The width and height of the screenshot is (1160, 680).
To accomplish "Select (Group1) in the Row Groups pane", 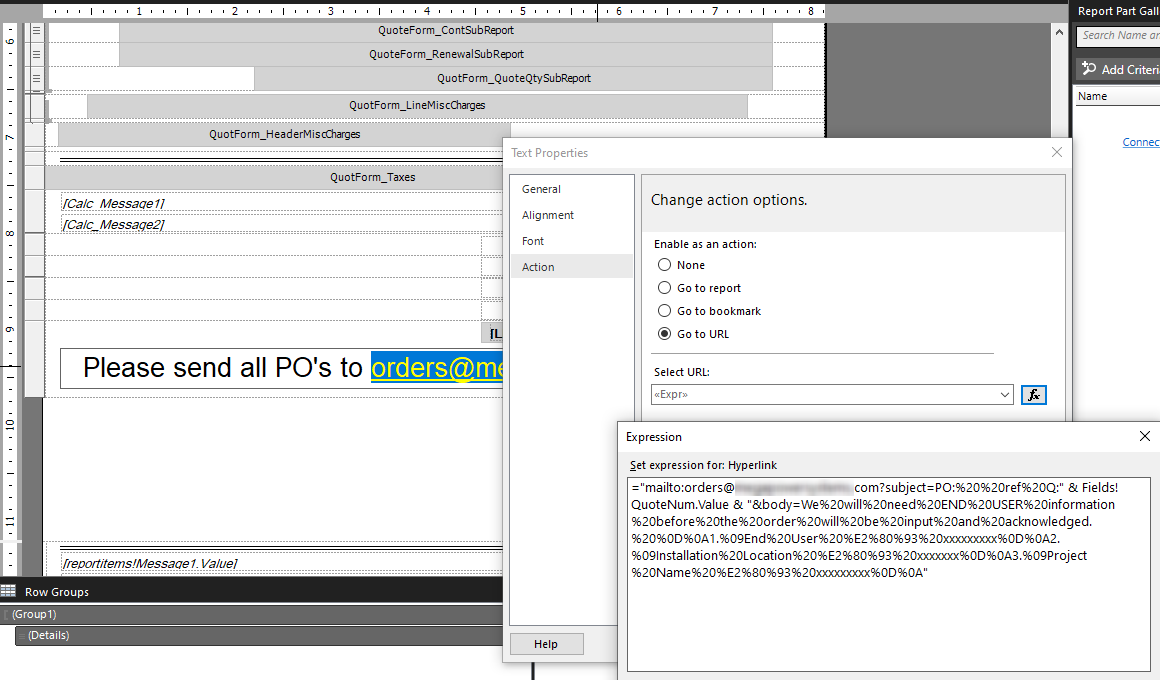I will coord(34,614).
